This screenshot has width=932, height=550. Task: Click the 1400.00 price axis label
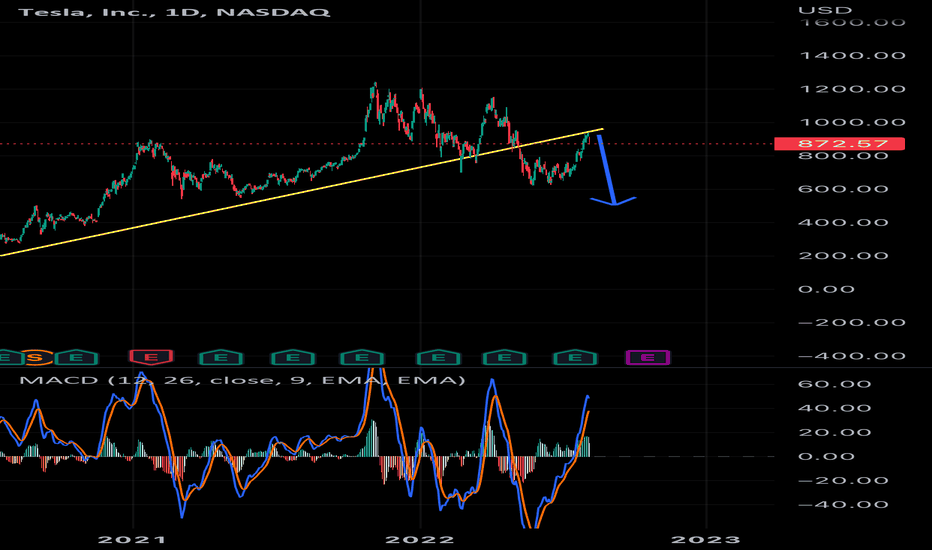tap(852, 55)
